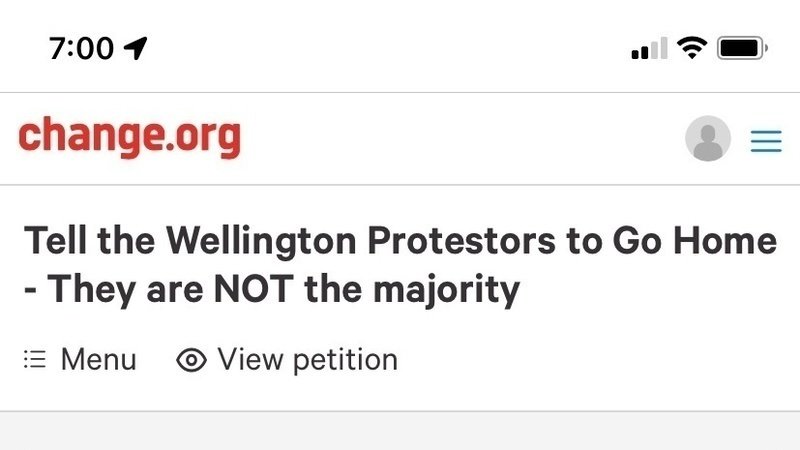Image resolution: width=800 pixels, height=450 pixels.
Task: Expand the petition Menu
Action: pyautogui.click(x=98, y=360)
